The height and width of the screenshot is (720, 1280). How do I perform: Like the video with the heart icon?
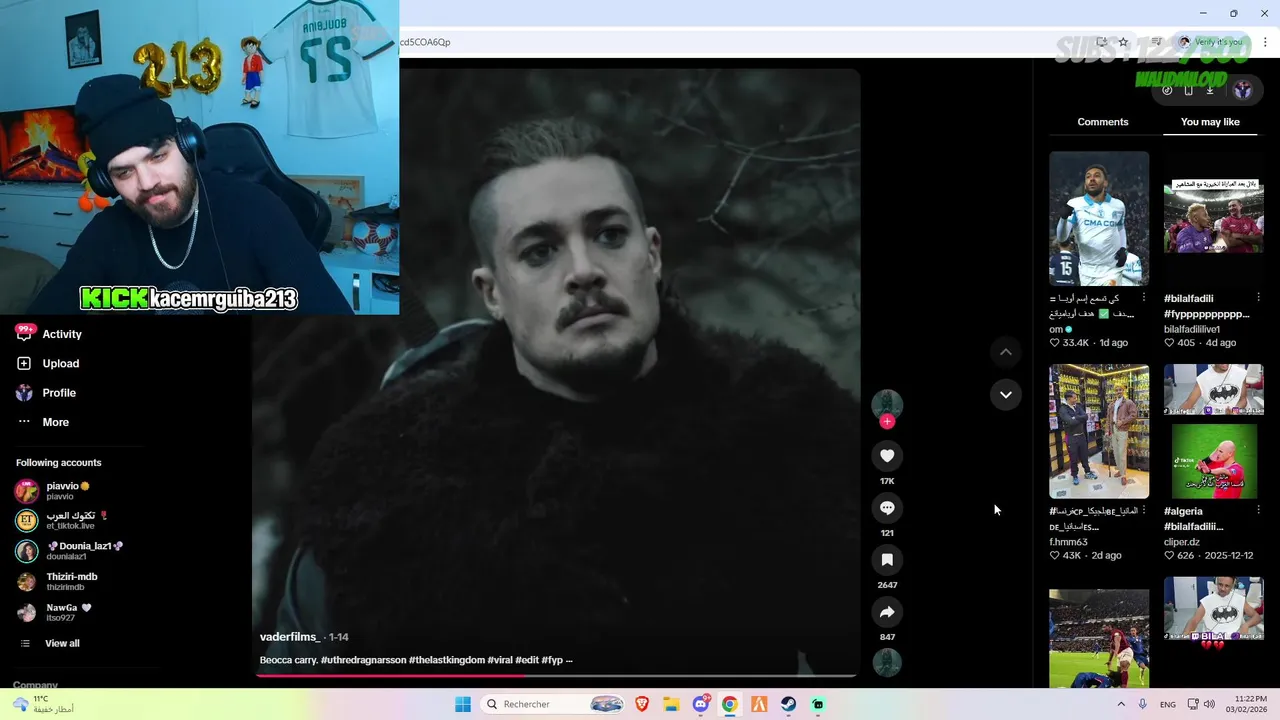click(887, 456)
